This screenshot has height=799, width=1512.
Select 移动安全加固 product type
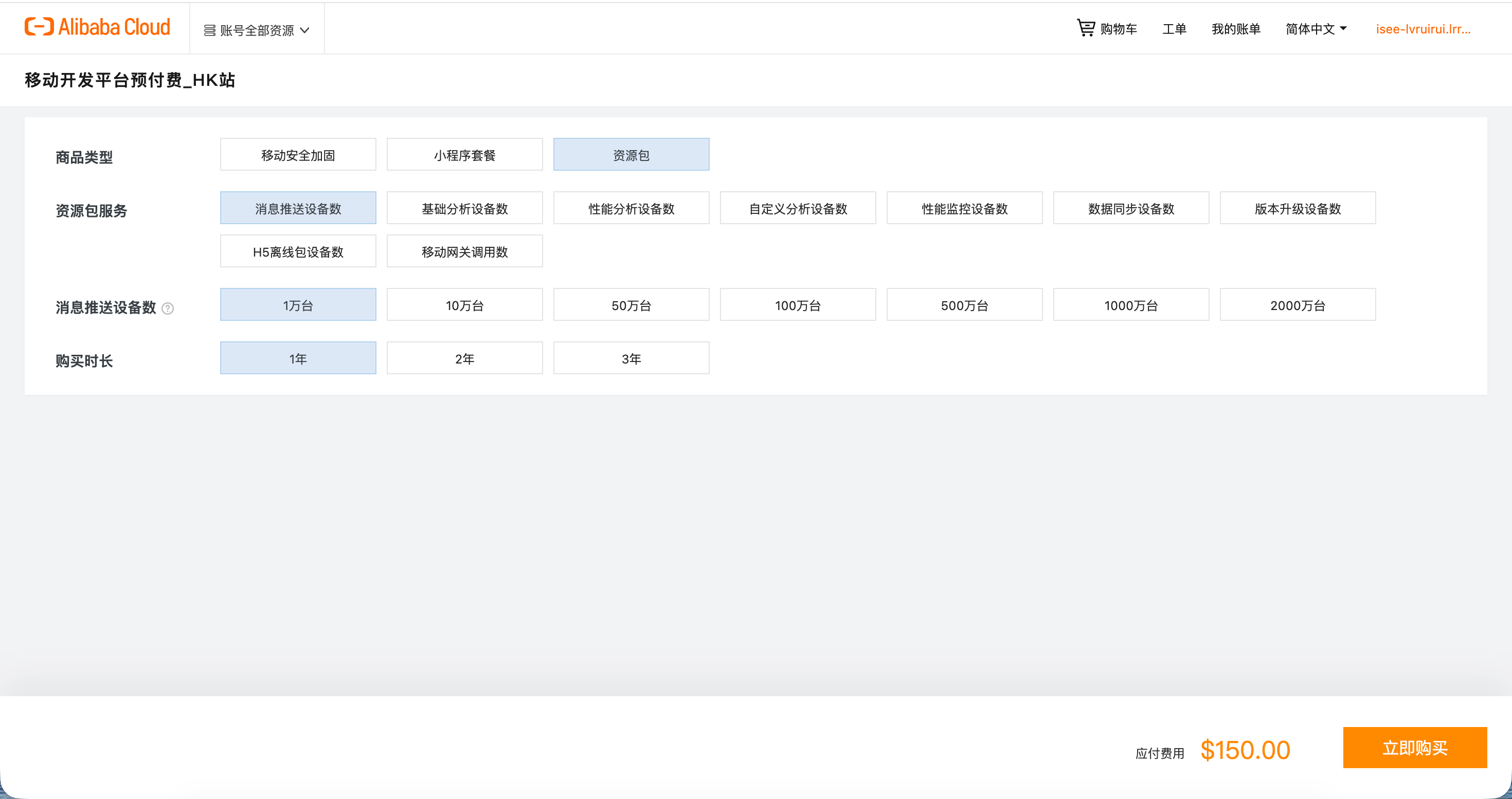[x=298, y=155]
